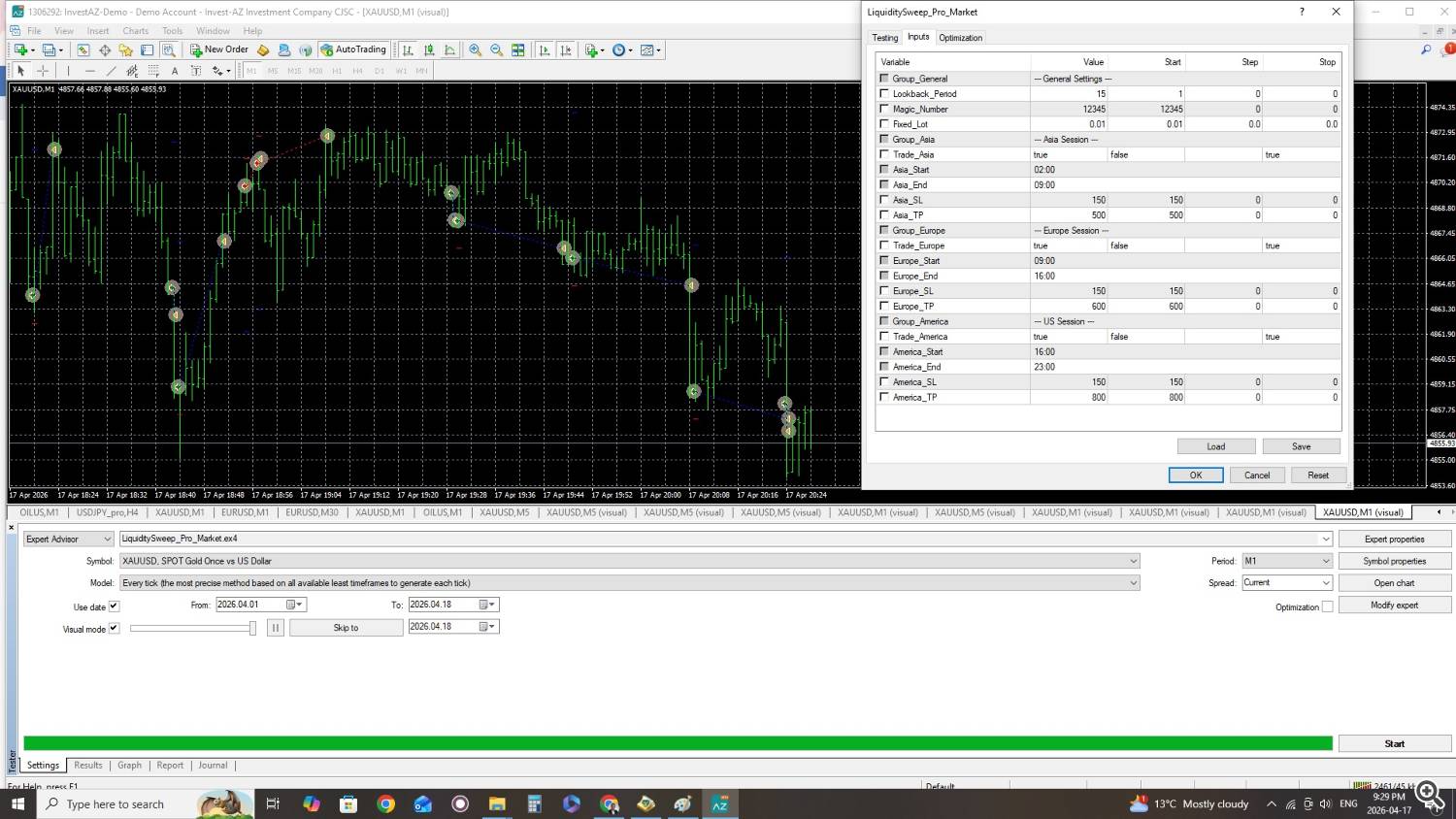Zoom out on the chart
Screen dimensions: 1456x819
pos(497,49)
